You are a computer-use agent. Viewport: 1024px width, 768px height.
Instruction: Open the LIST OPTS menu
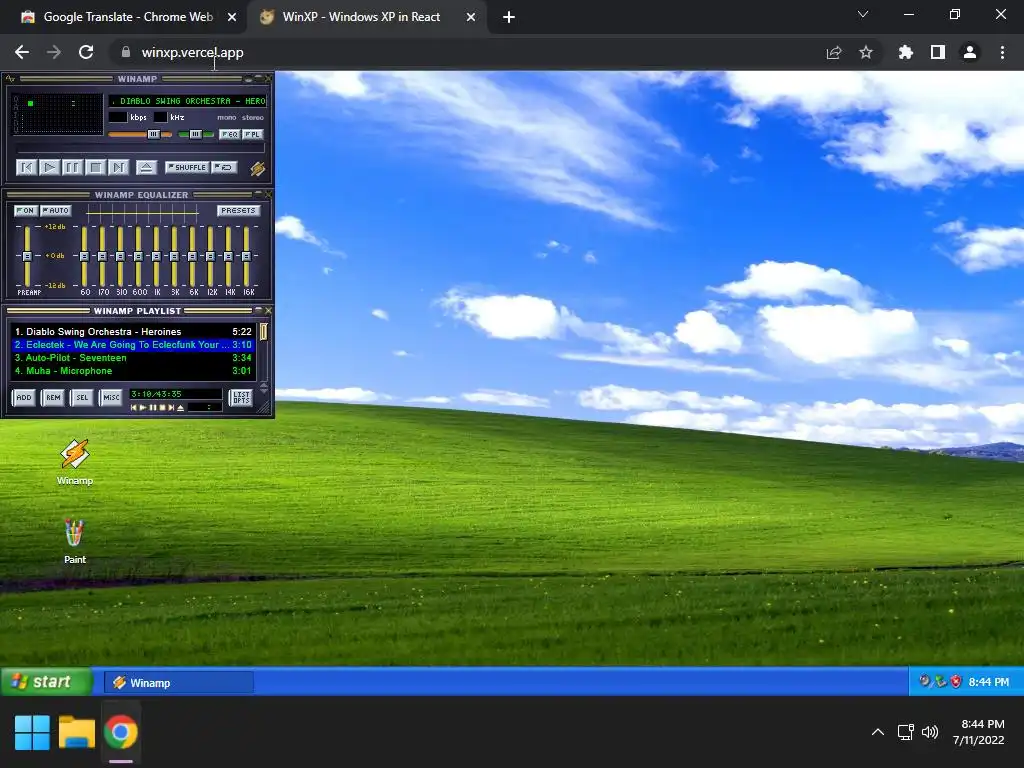241,397
